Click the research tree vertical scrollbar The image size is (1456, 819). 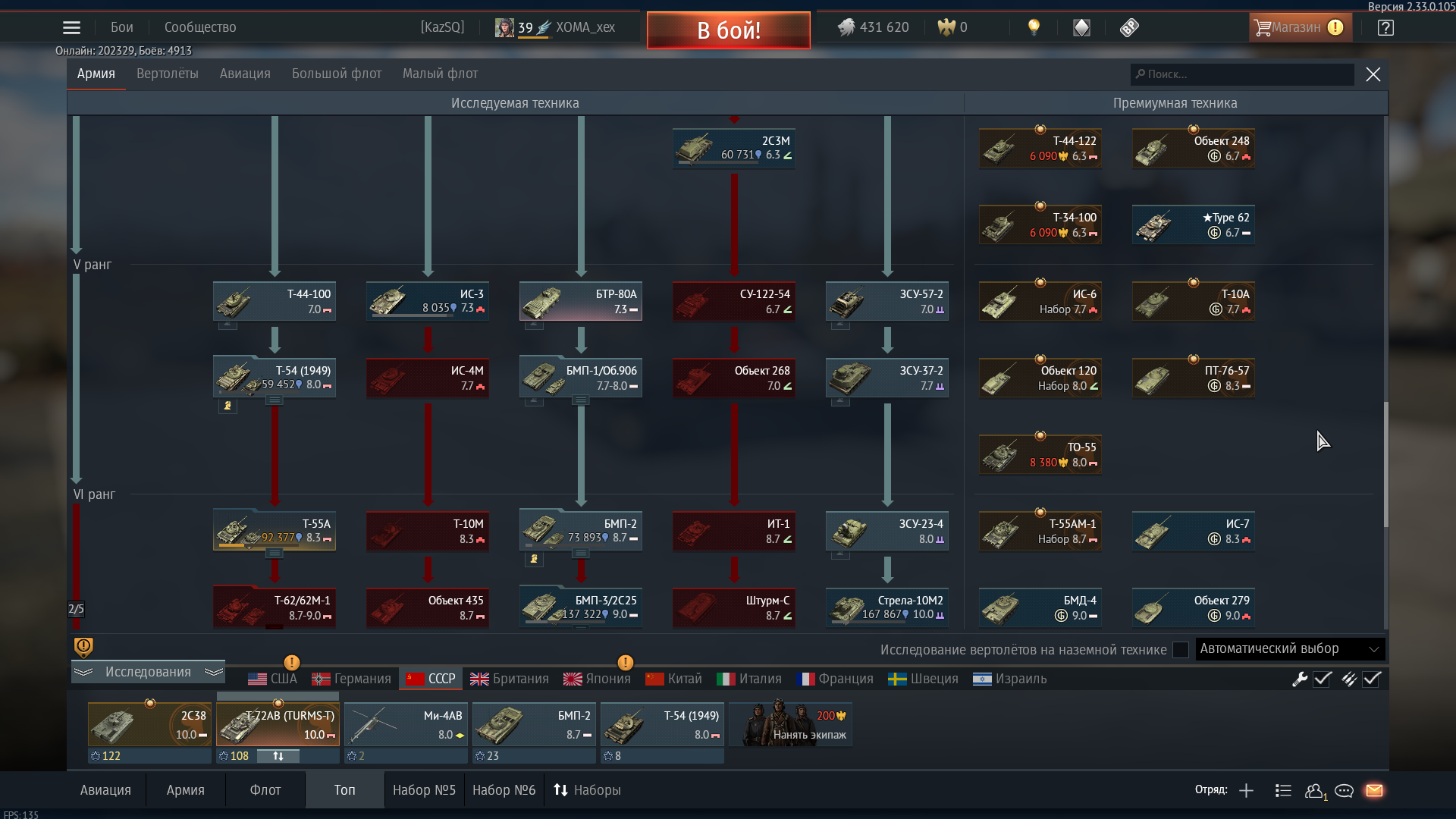tap(1385, 464)
